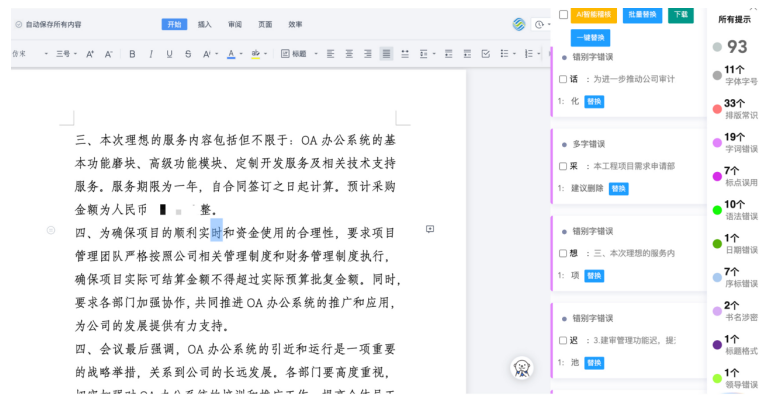Click 替换 next to 建议删除
781x397 pixels.
[619, 189]
